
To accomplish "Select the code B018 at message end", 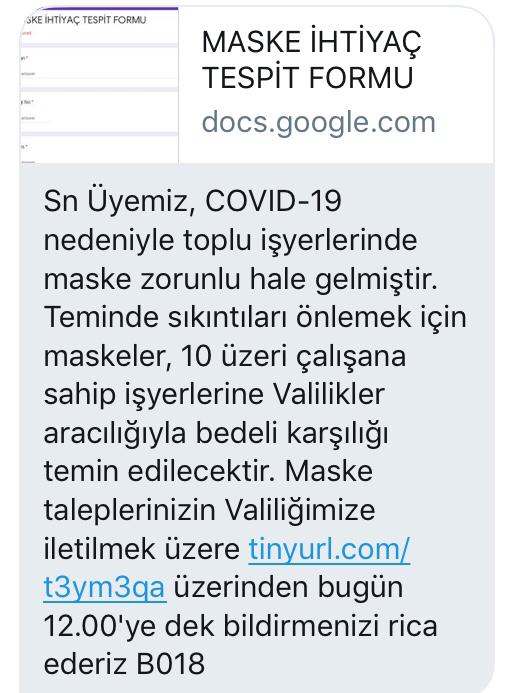I will pyautogui.click(x=170, y=665).
